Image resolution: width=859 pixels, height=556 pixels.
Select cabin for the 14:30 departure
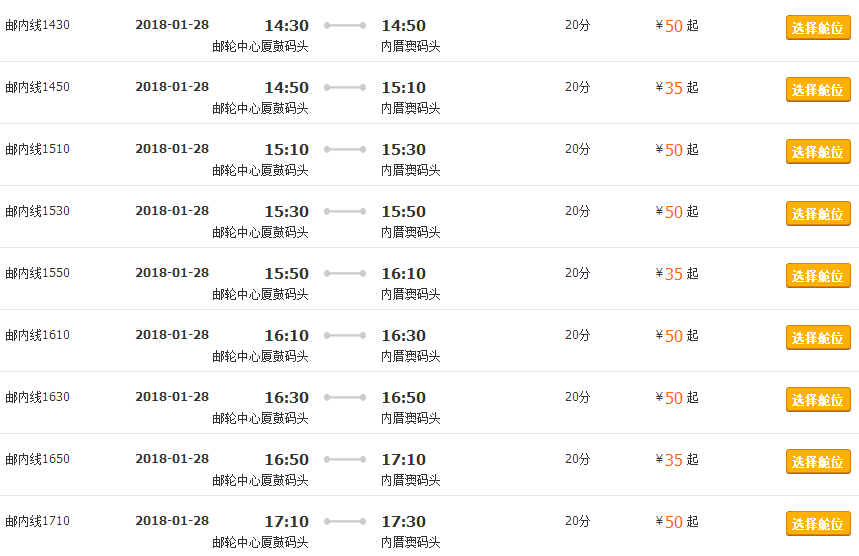pos(818,27)
